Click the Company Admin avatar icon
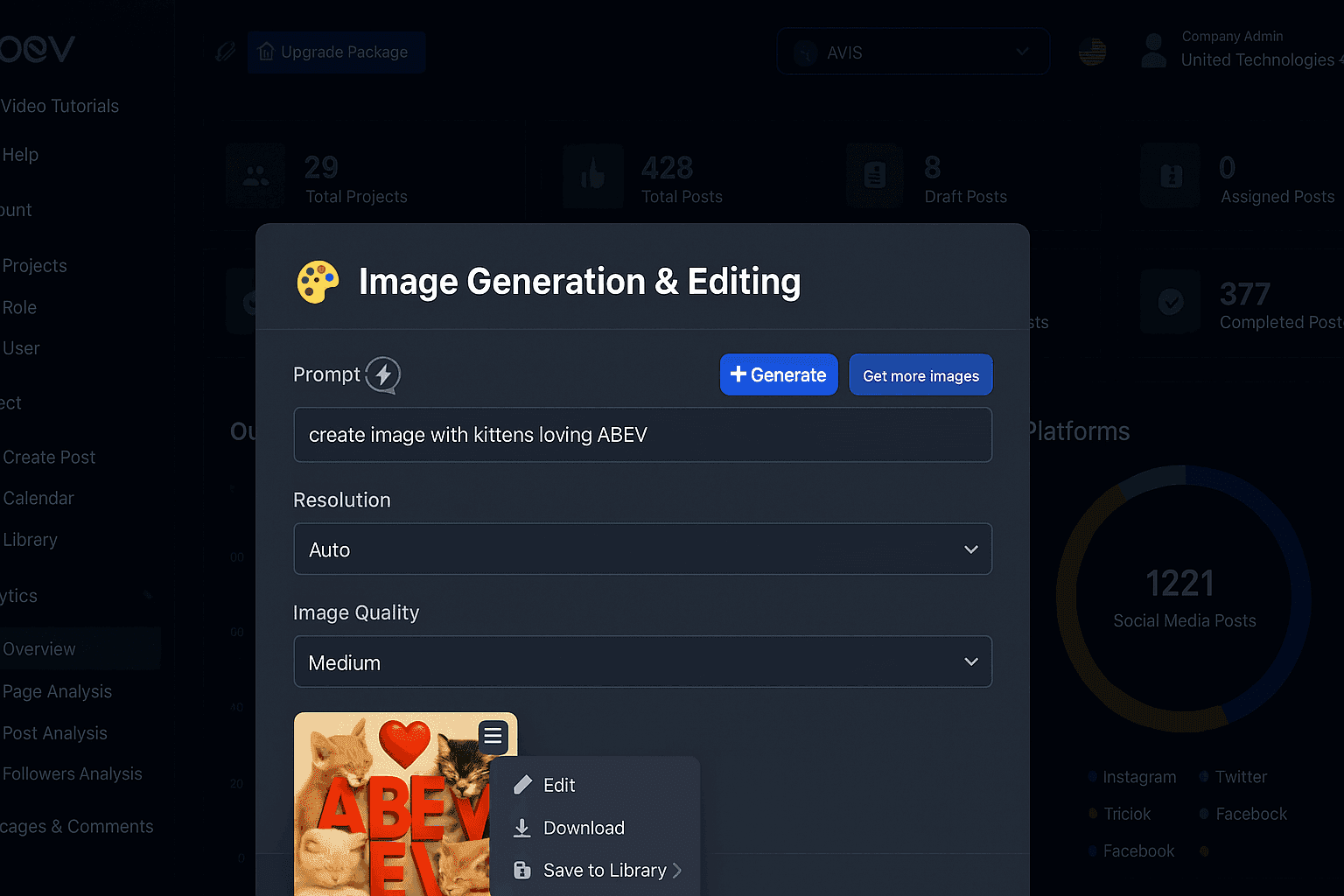The height and width of the screenshot is (896, 1344). coord(1152,50)
